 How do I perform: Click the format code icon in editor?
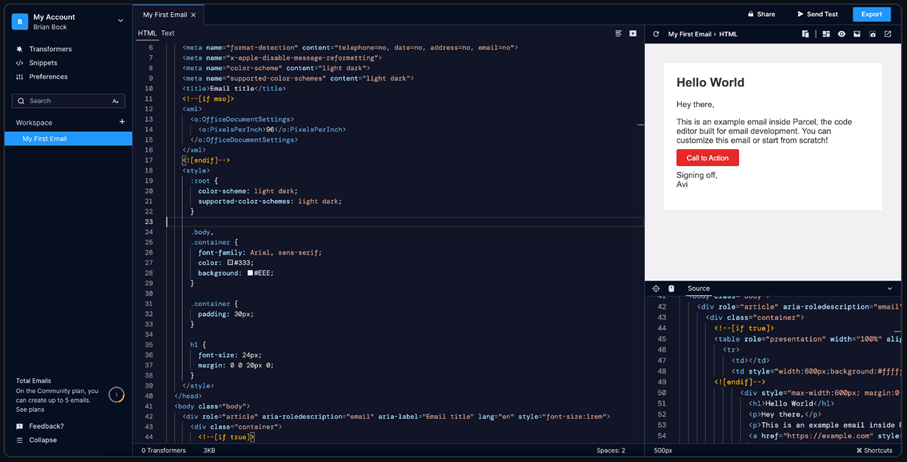click(619, 33)
